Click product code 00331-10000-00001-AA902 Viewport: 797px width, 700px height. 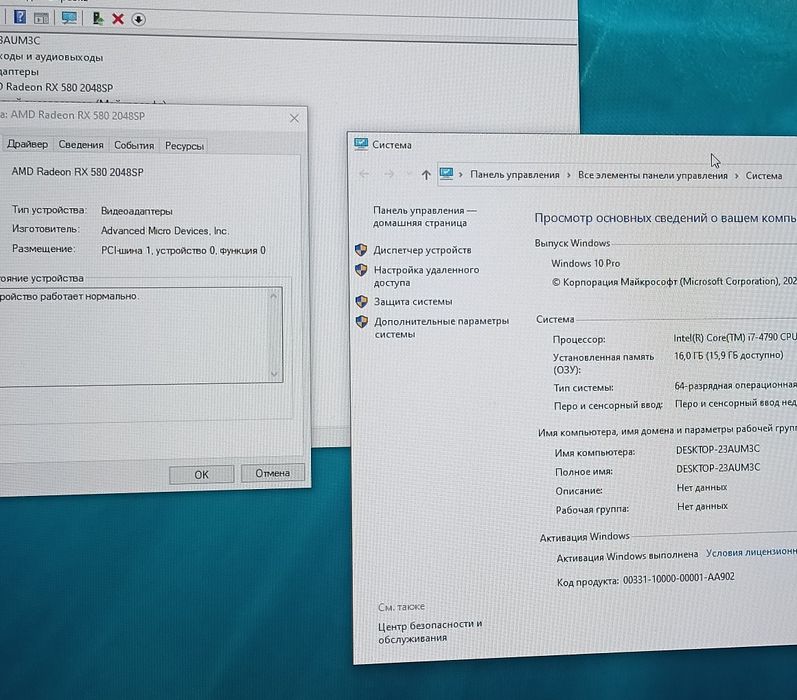coord(679,579)
